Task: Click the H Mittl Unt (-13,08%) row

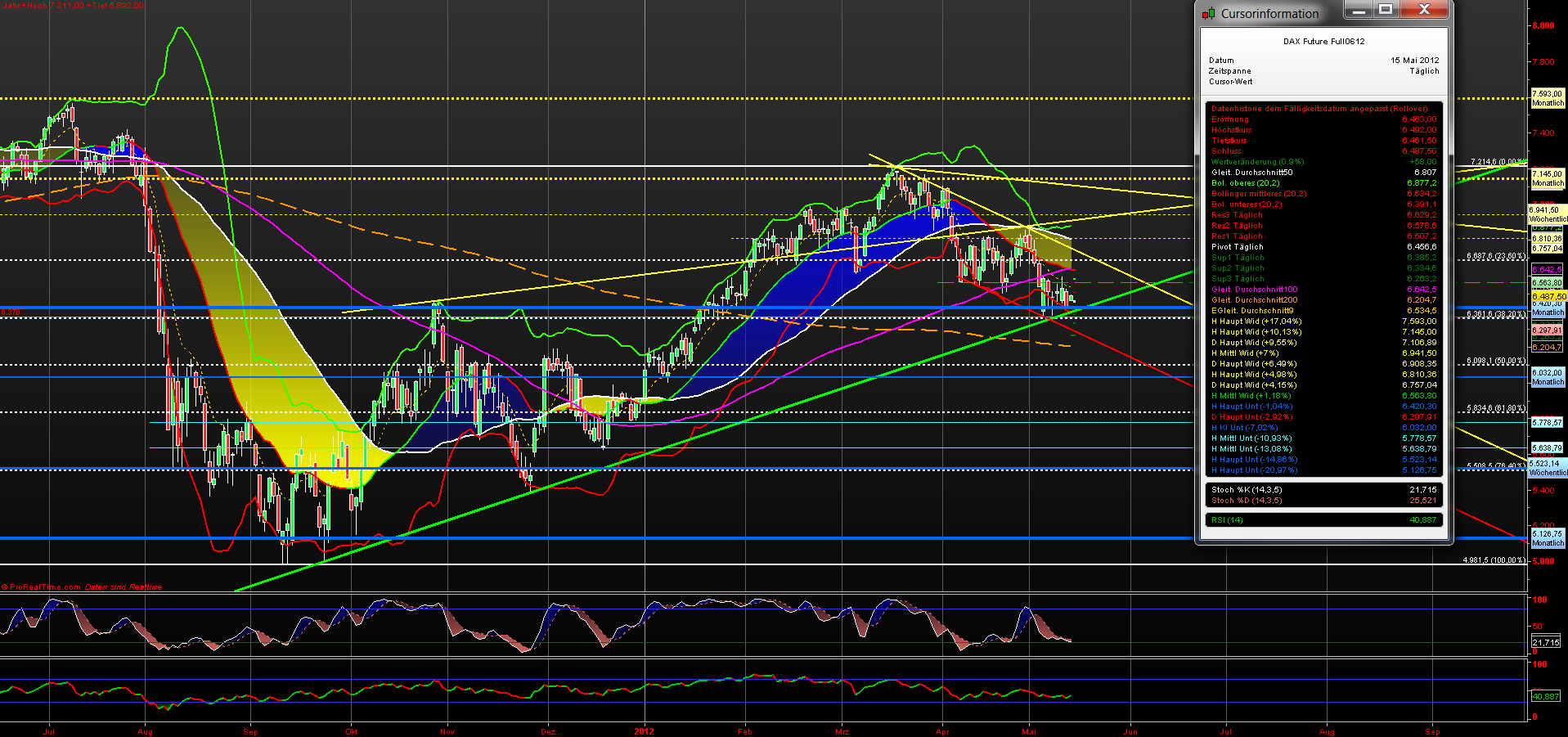Action: pos(1323,449)
